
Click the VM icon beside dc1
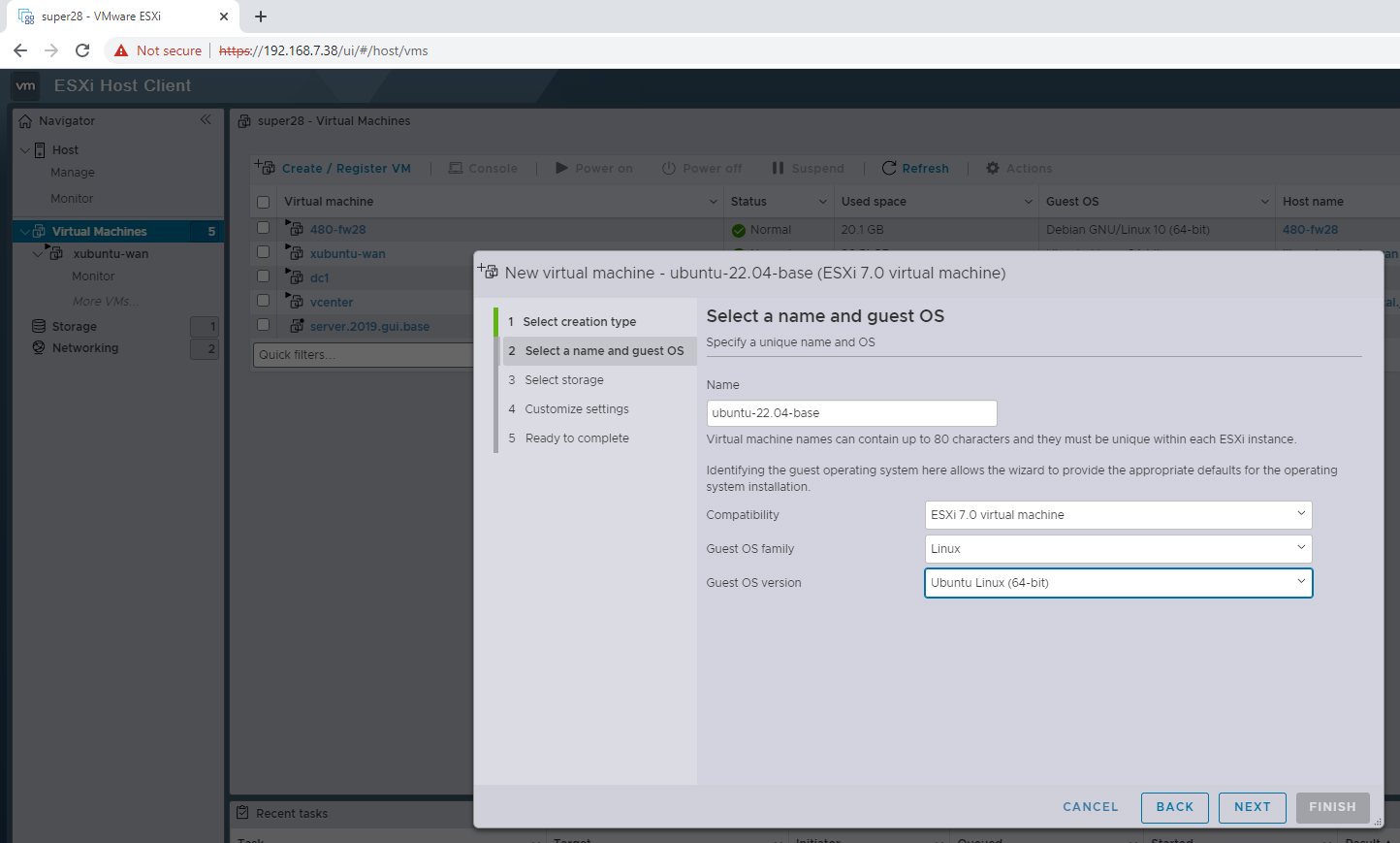(x=295, y=276)
